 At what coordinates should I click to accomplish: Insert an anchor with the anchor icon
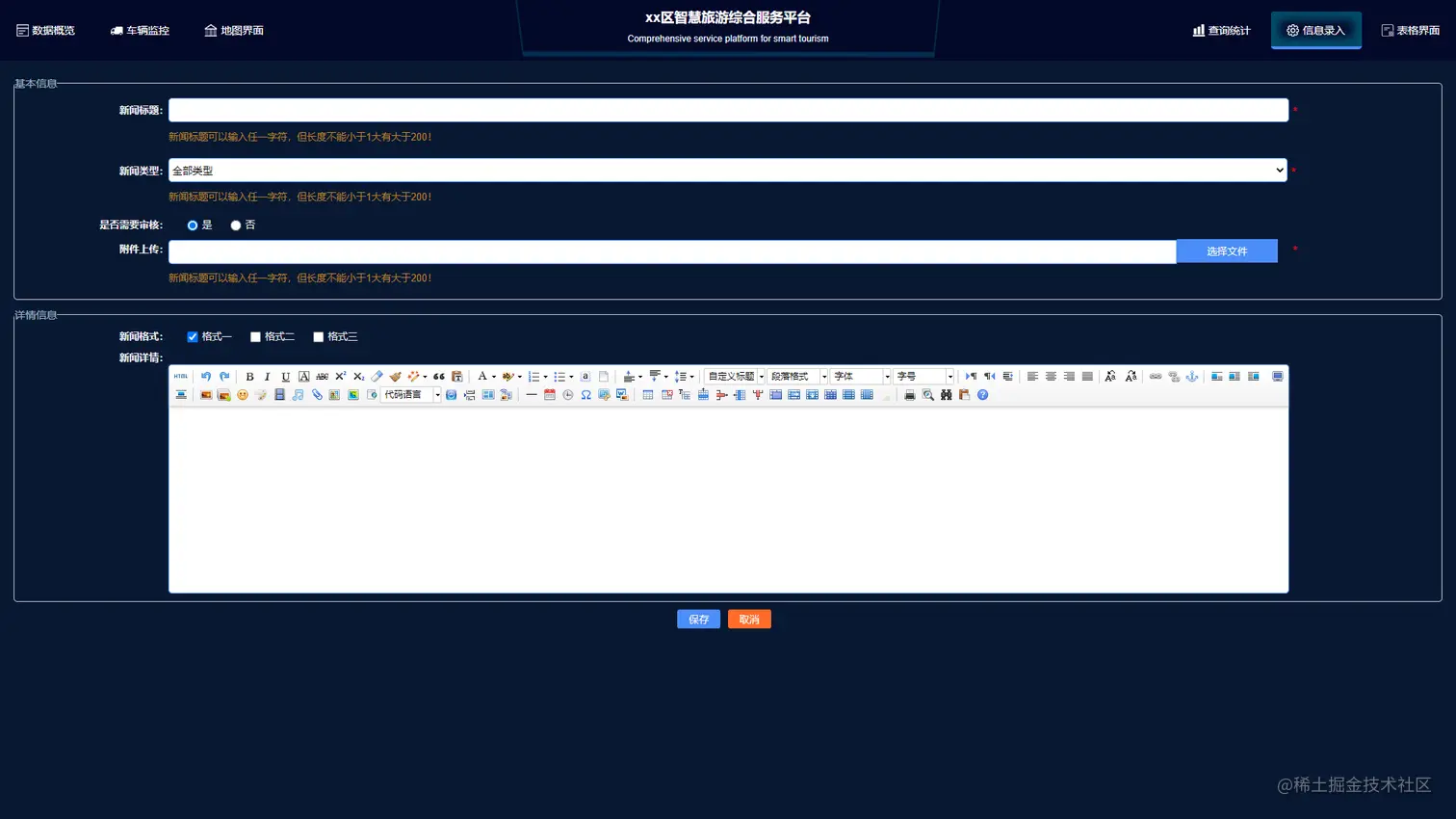point(1192,377)
